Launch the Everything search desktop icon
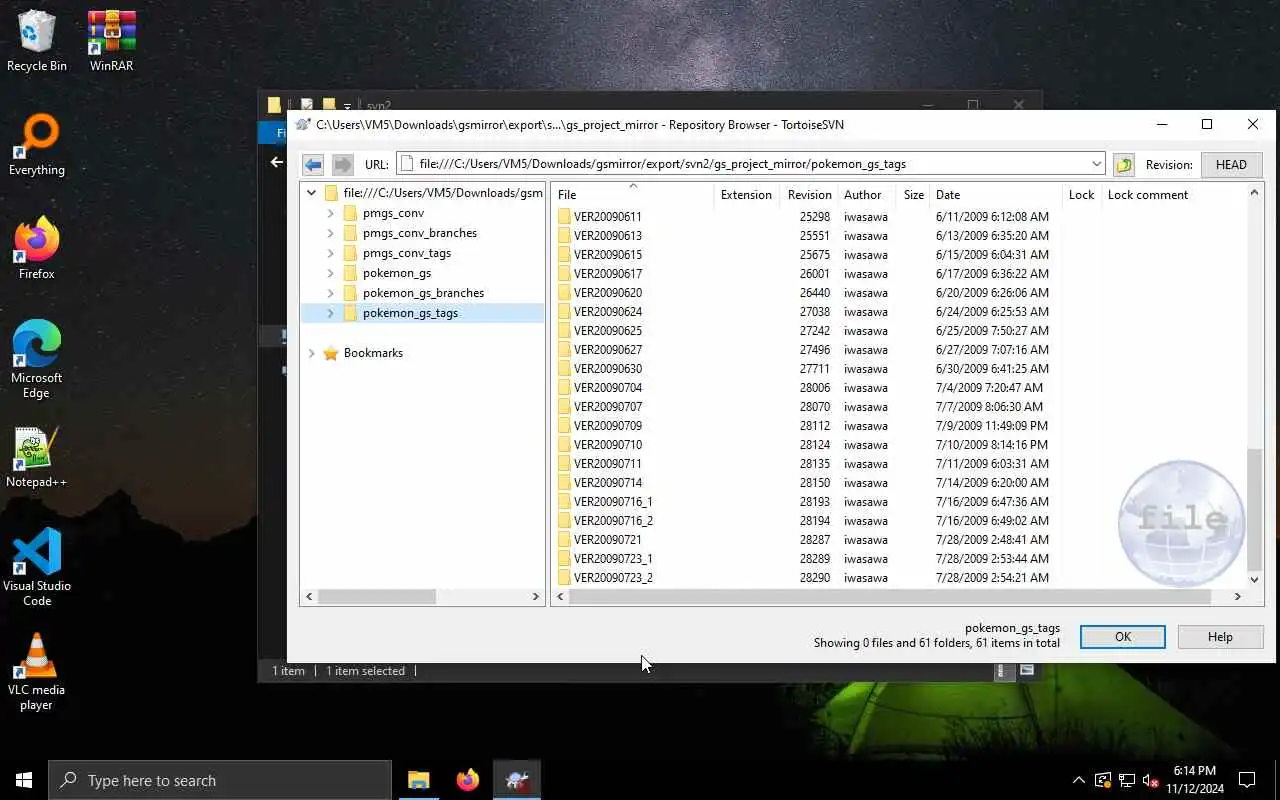 pyautogui.click(x=37, y=146)
